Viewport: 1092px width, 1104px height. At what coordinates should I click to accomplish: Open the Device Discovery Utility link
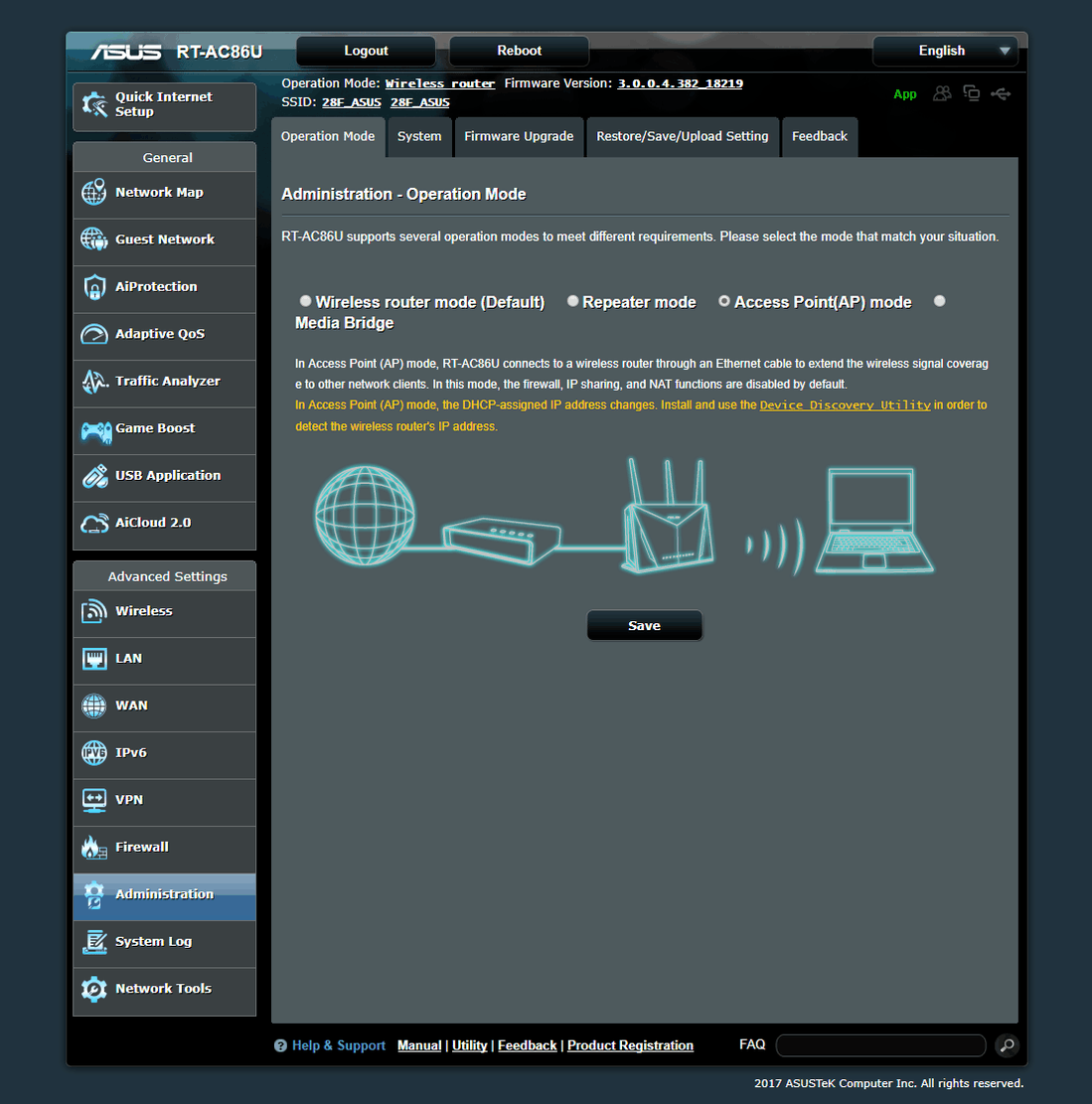[x=845, y=405]
